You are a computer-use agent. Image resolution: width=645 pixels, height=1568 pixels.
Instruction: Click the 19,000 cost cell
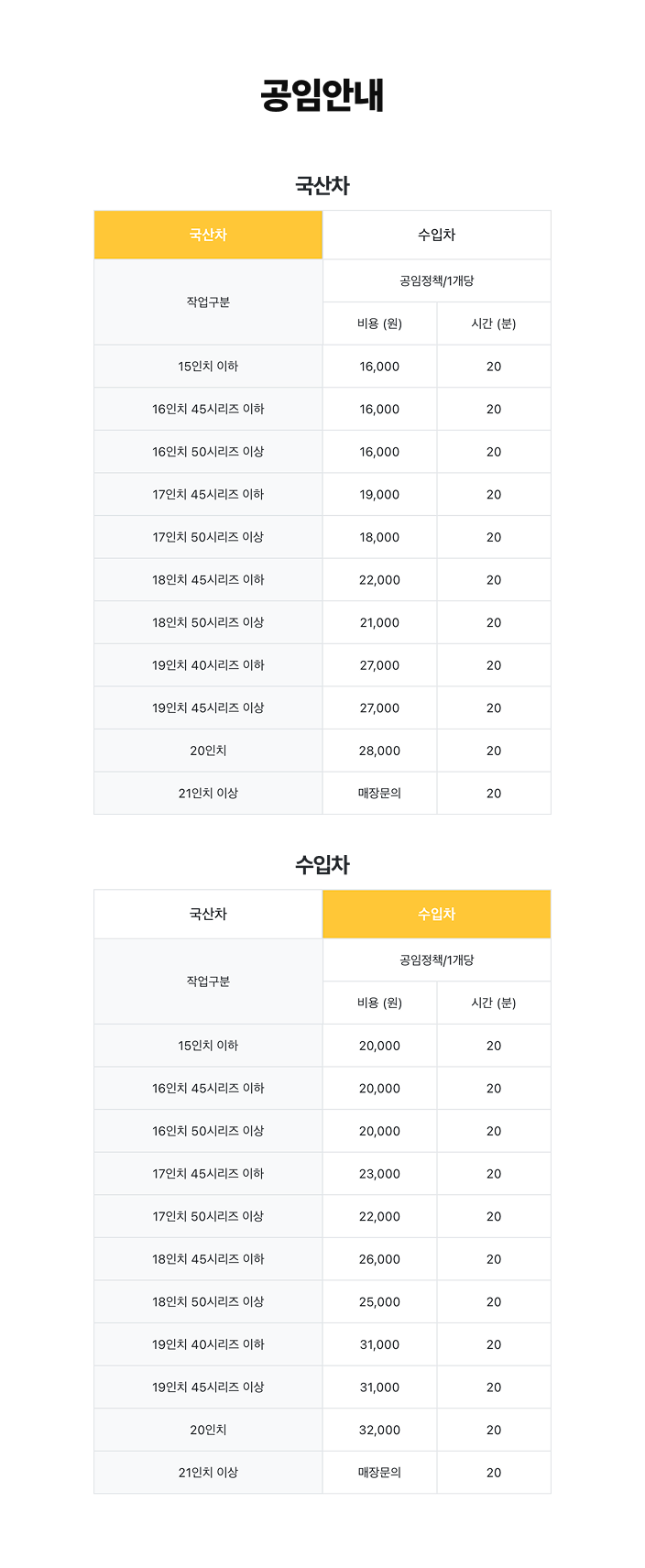[379, 494]
